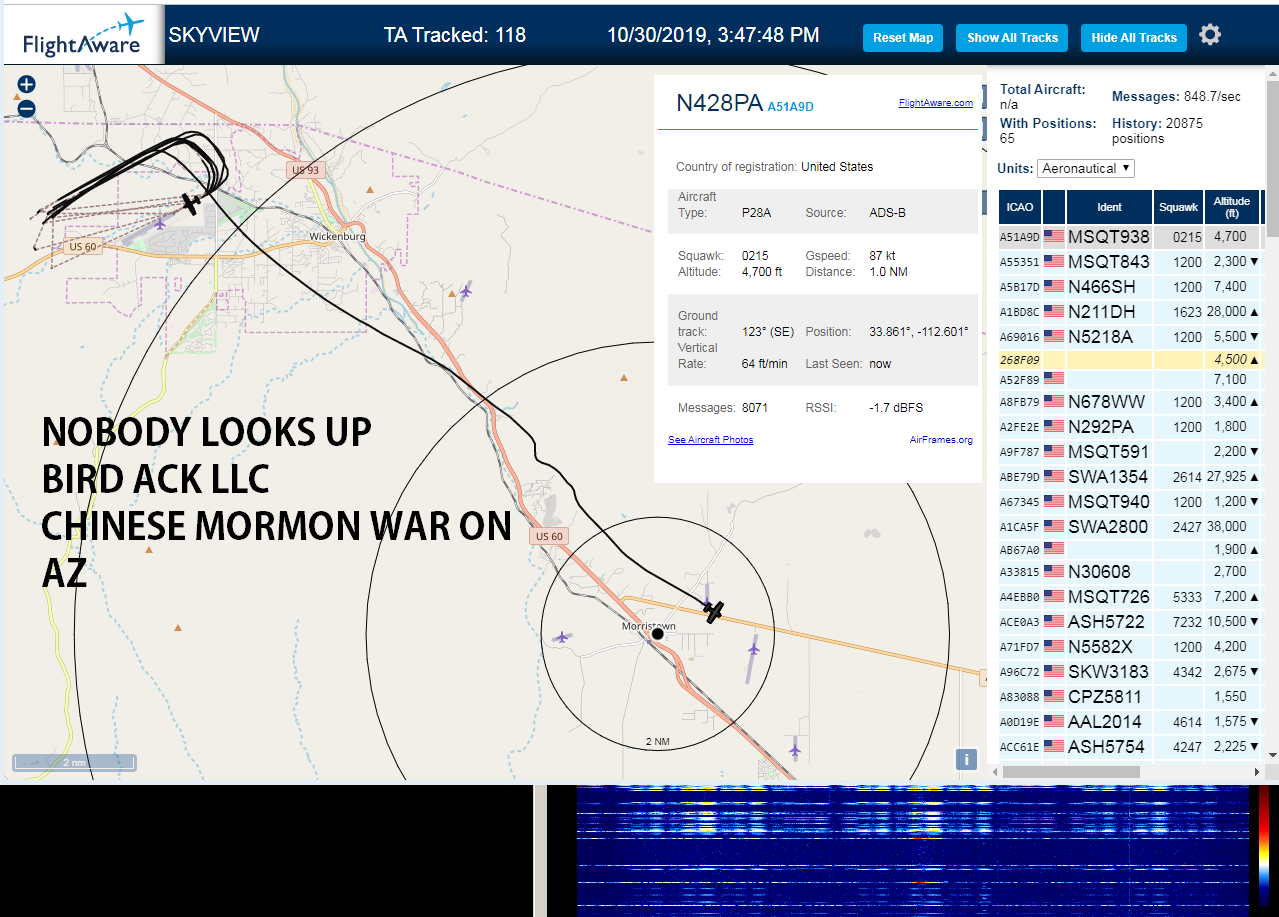Select the N678WW aircraft row
1279x917 pixels.
pyautogui.click(x=1129, y=402)
